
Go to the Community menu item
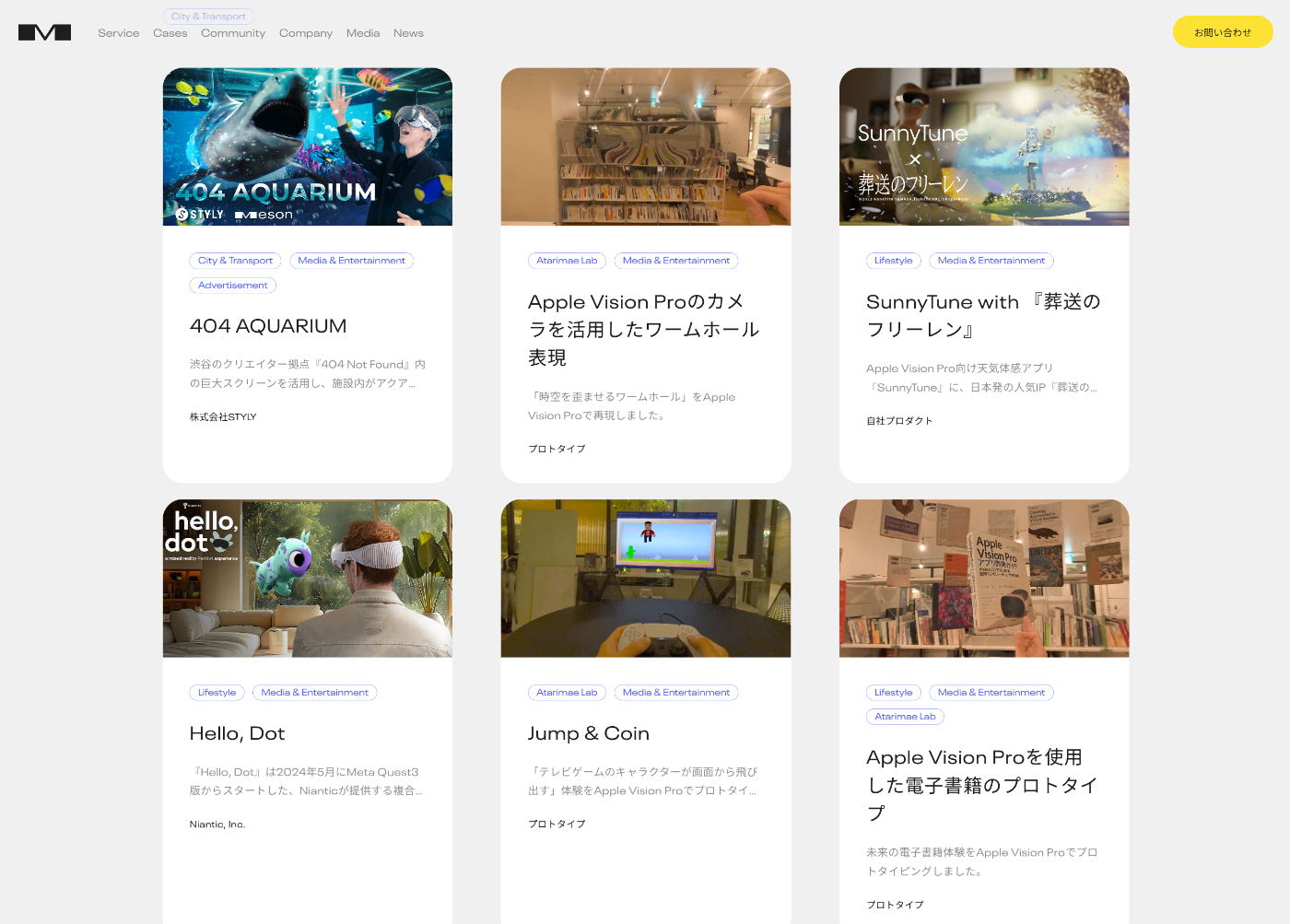[x=233, y=33]
